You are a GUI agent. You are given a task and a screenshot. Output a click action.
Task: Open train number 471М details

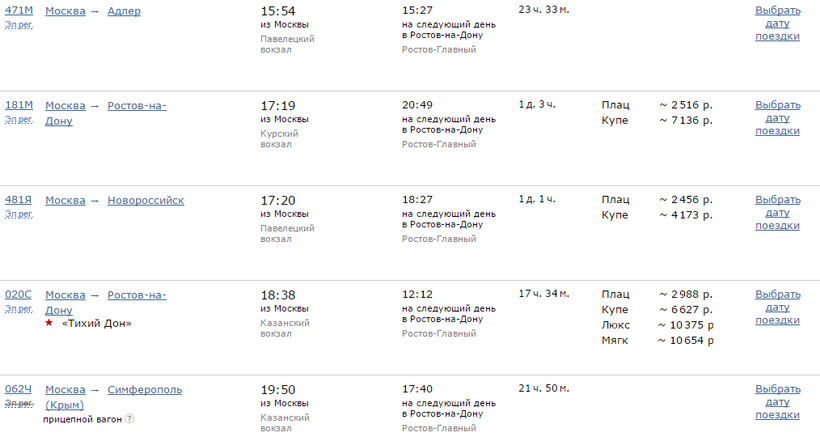pyautogui.click(x=19, y=10)
